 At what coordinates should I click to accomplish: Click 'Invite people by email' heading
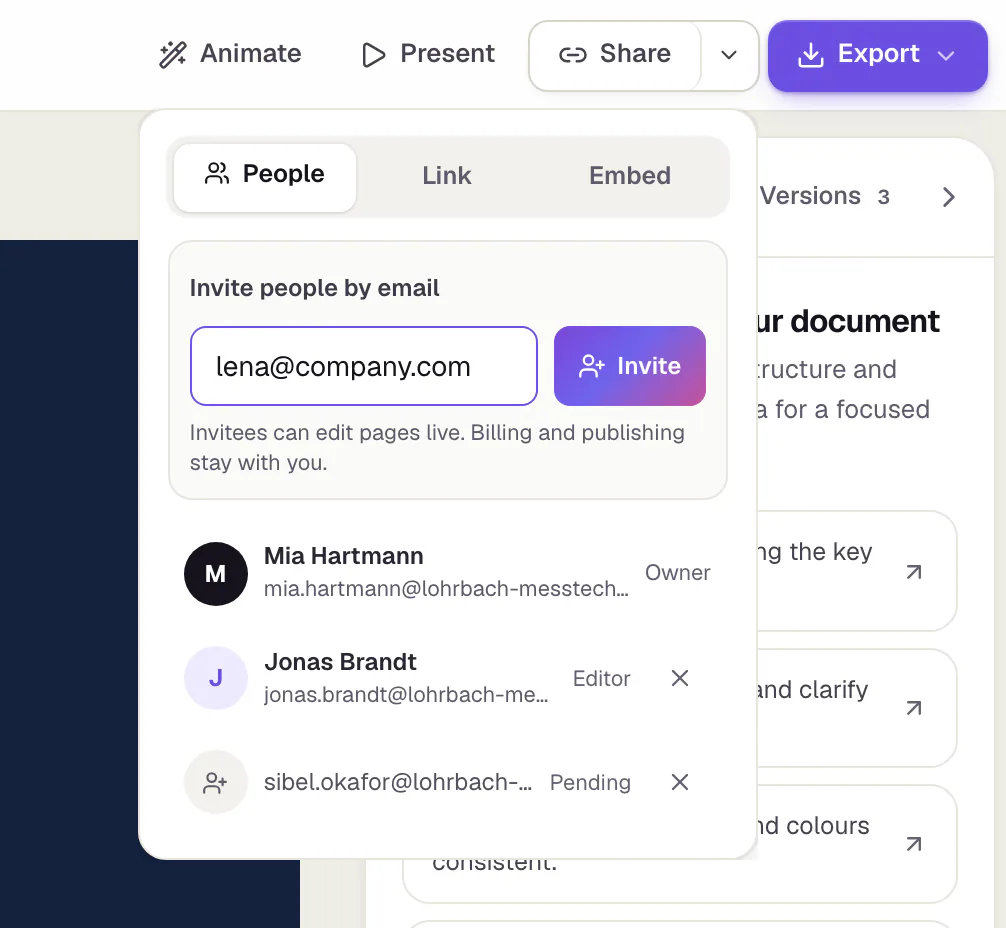[314, 288]
